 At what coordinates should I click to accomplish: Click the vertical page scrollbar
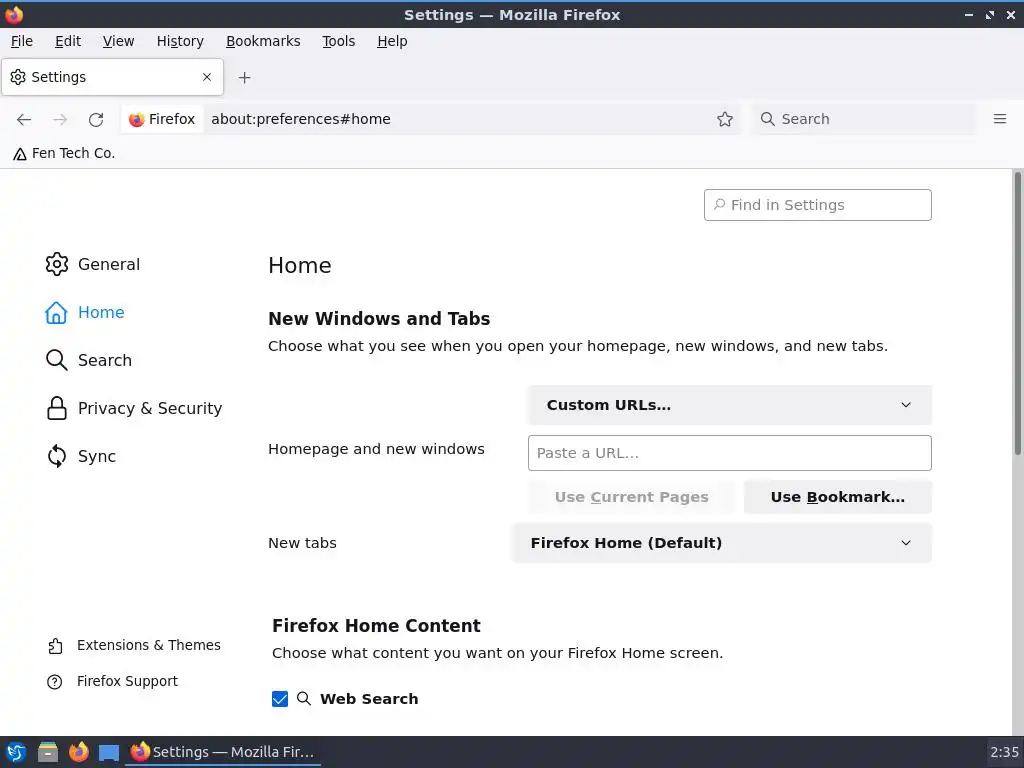(1017, 313)
